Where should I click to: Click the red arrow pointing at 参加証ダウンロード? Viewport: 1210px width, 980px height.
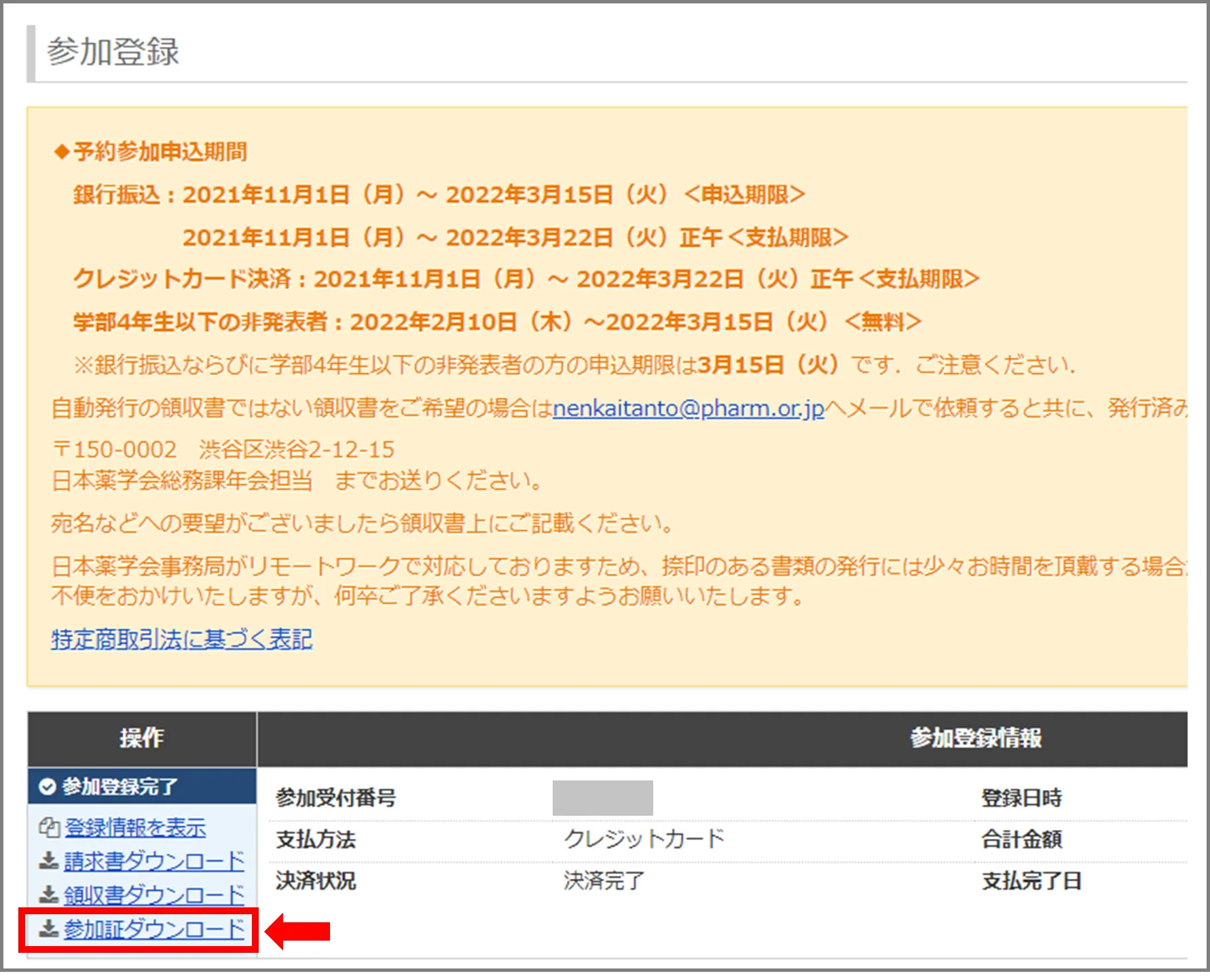pos(298,931)
